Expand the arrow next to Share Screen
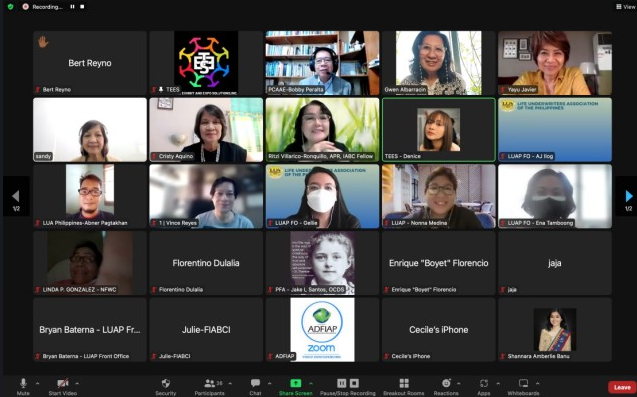The height and width of the screenshot is (397, 637). tap(311, 383)
